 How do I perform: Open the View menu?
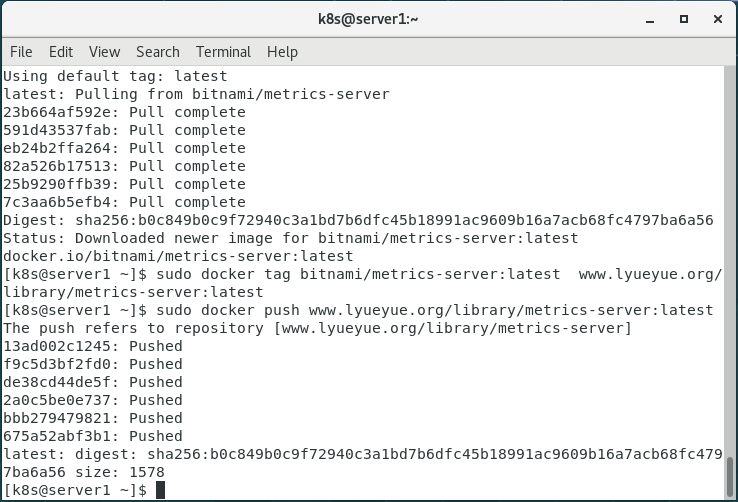104,52
